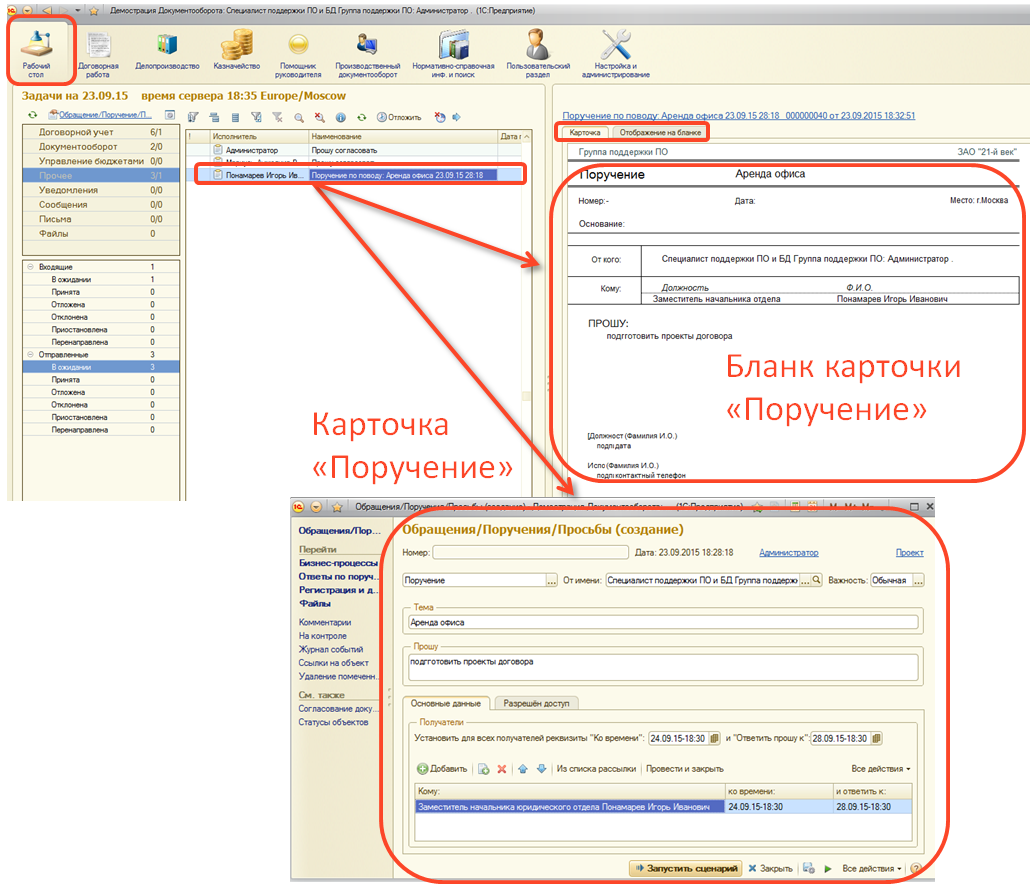
Task: Click the Администратор link in the form
Action: coord(788,552)
